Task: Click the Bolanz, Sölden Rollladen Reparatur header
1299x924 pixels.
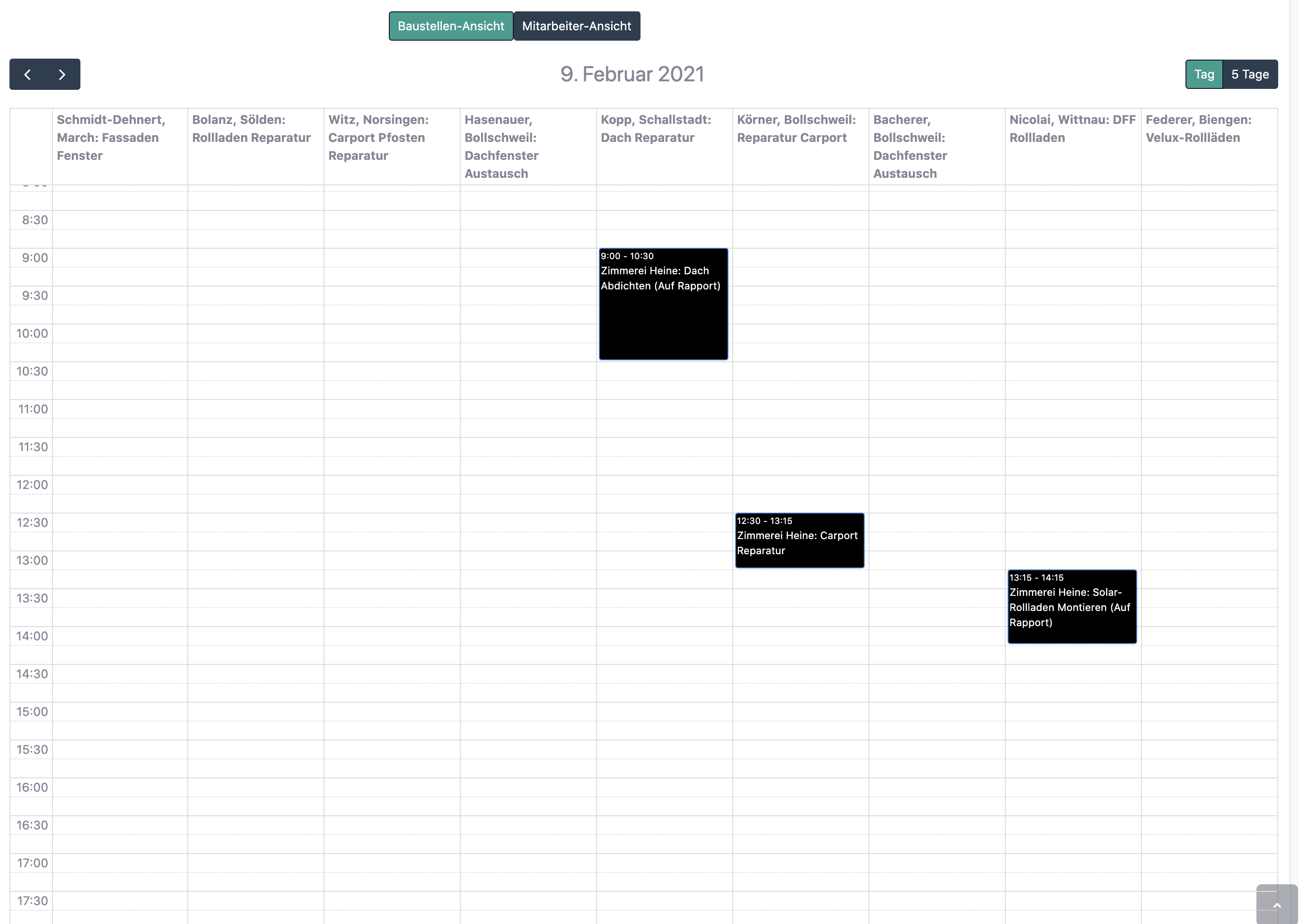Action: [x=251, y=129]
